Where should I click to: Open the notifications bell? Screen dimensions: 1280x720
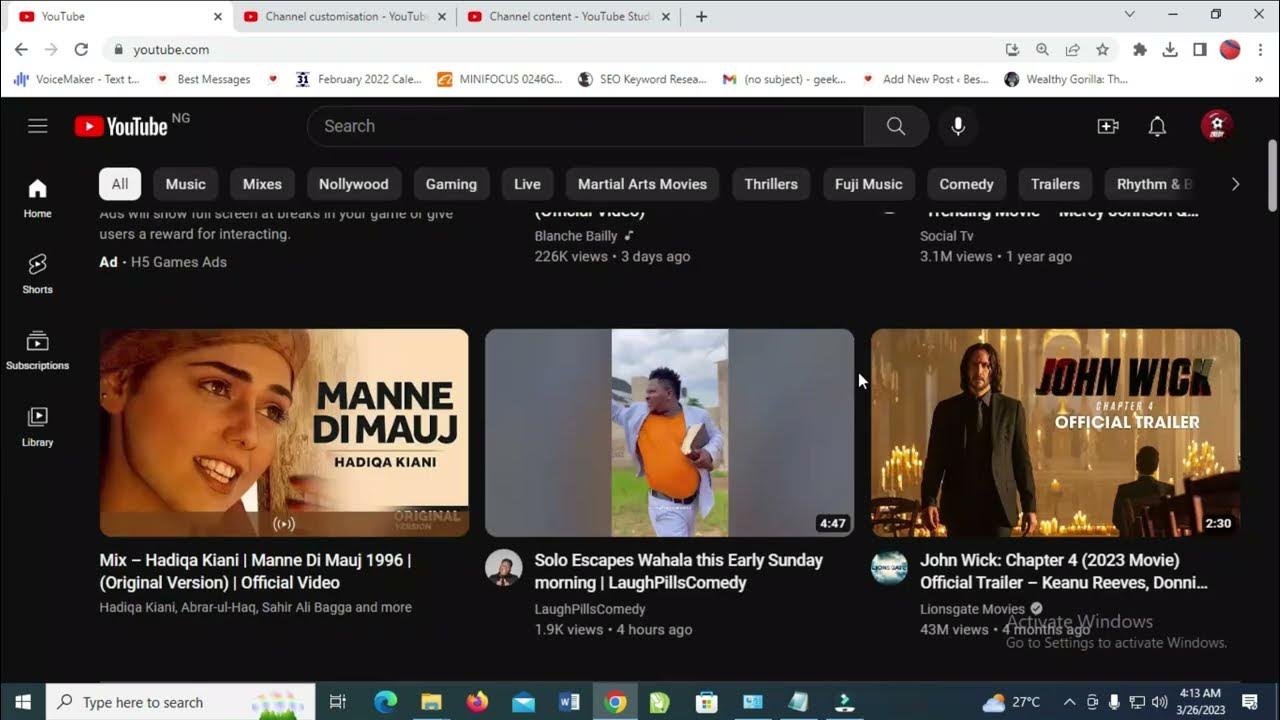tap(1157, 126)
